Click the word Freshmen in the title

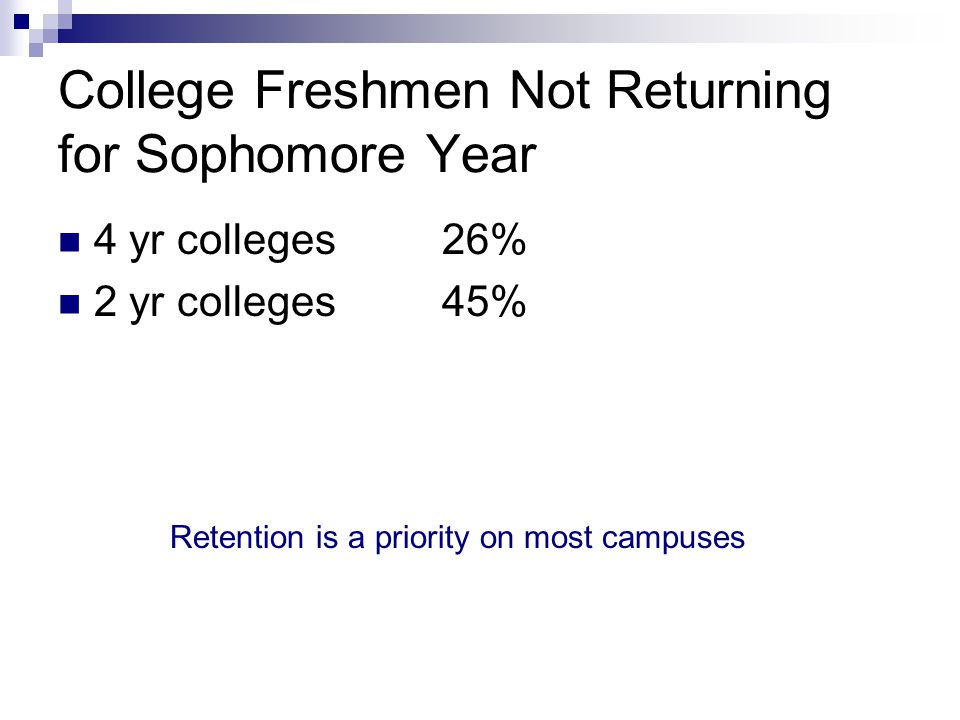(372, 90)
